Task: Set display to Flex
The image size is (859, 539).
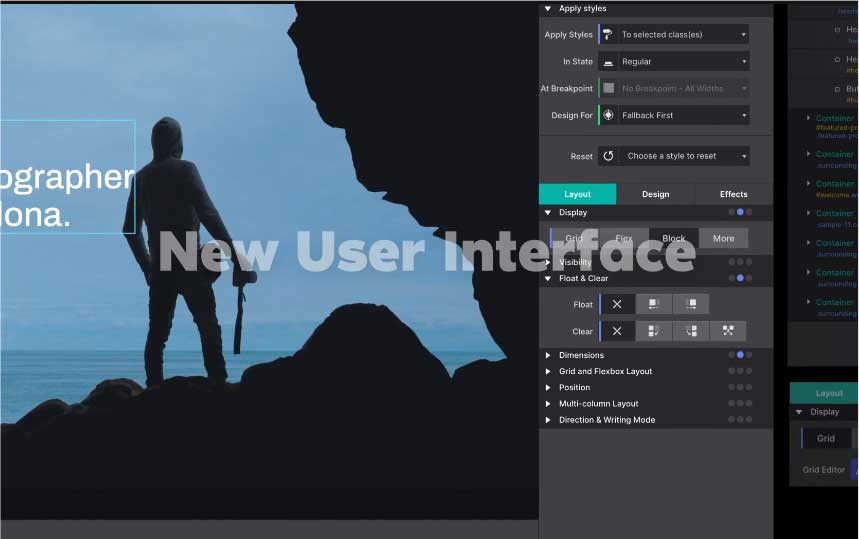Action: click(623, 238)
